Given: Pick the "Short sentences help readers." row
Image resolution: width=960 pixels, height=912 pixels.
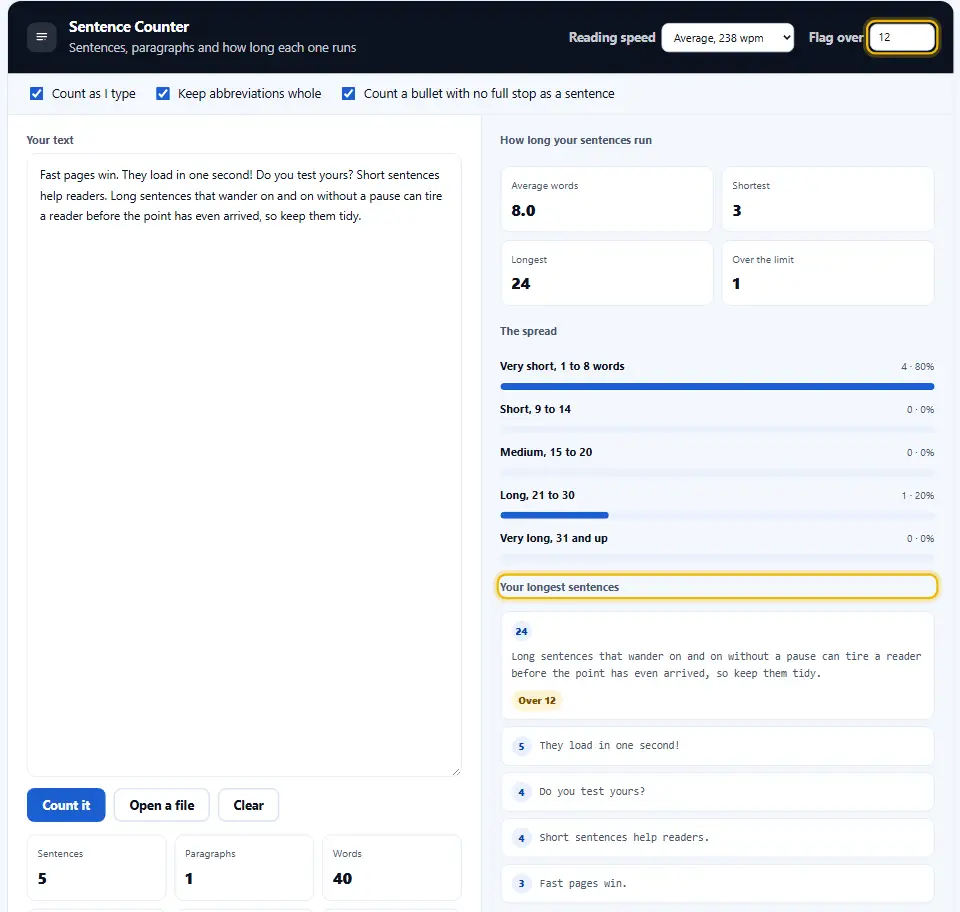Looking at the screenshot, I should click(717, 837).
